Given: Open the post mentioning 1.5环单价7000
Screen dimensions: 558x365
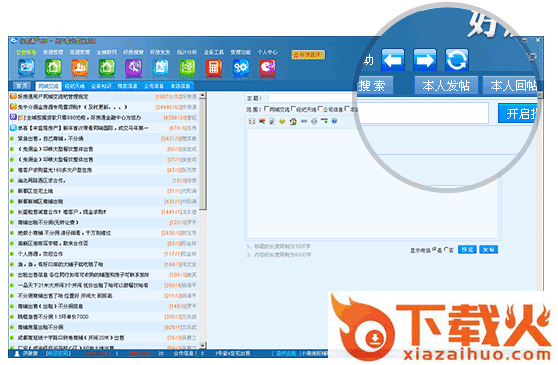Looking at the screenshot, I should 53,317.
